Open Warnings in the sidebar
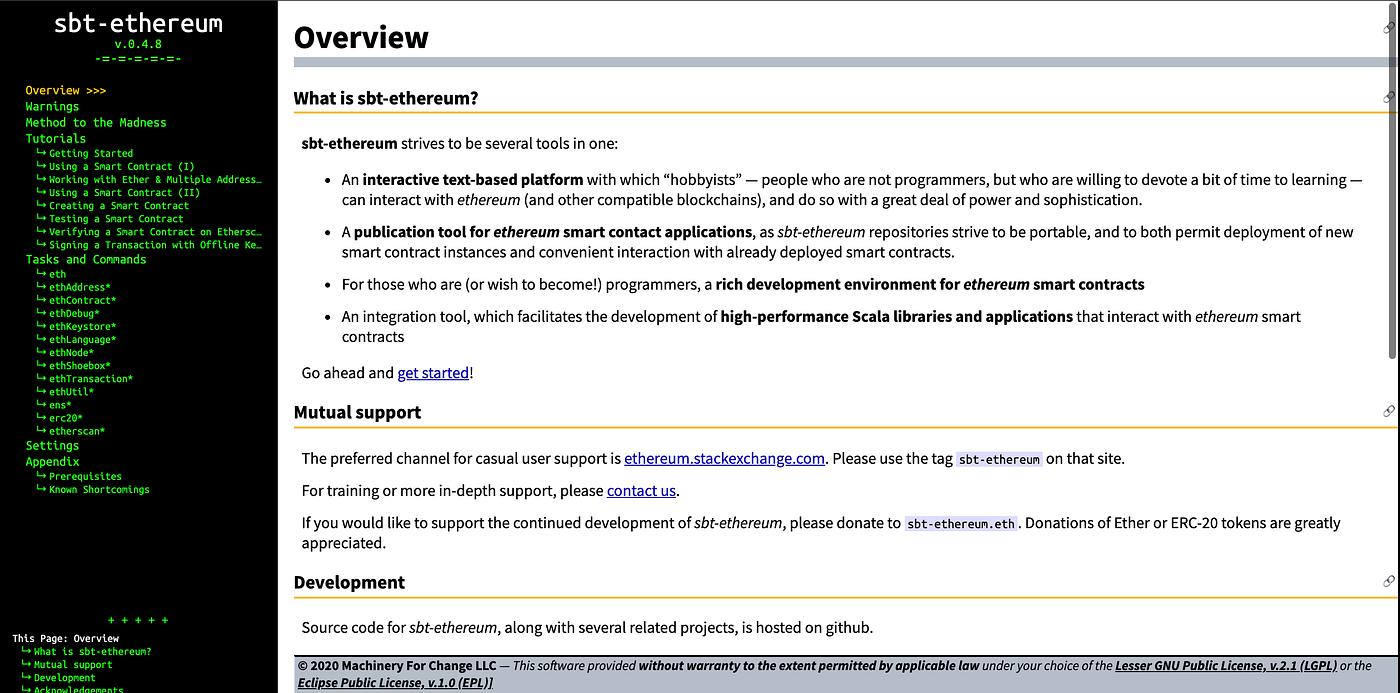Image resolution: width=1400 pixels, height=693 pixels. click(x=52, y=106)
